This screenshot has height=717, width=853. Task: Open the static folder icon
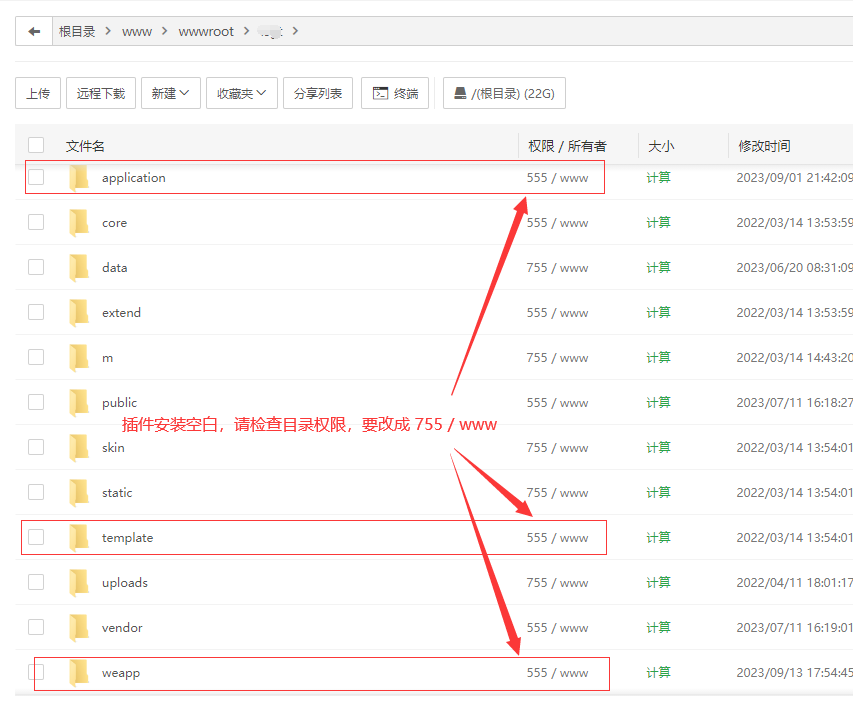[79, 492]
